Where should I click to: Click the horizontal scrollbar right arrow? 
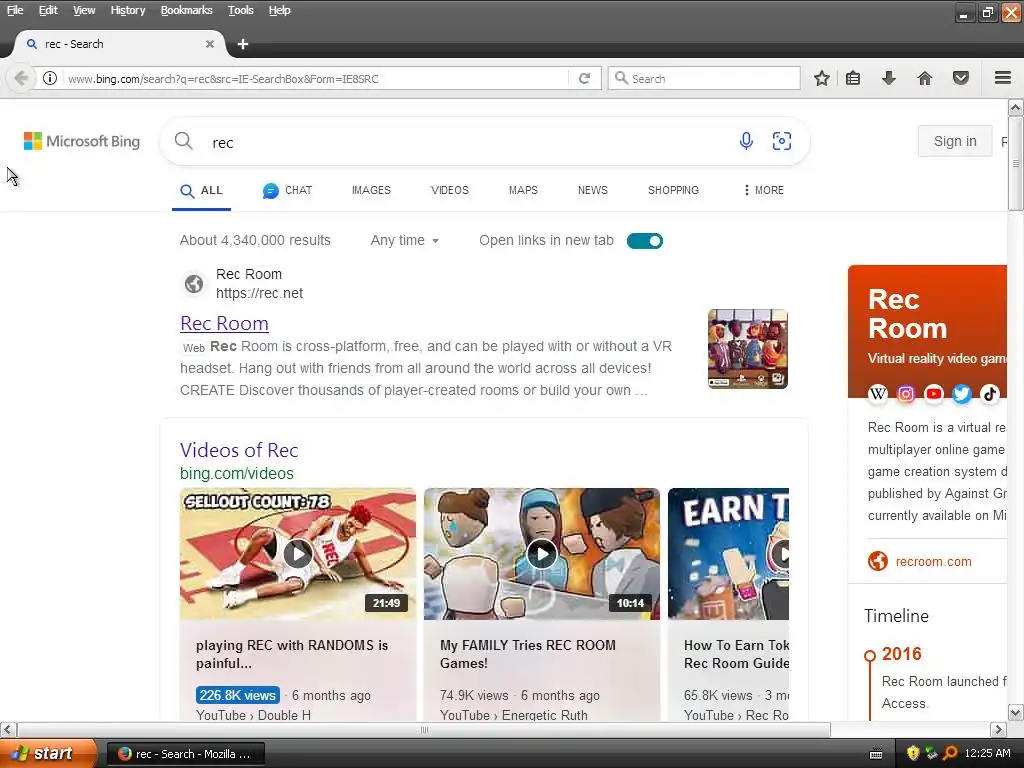coord(999,729)
